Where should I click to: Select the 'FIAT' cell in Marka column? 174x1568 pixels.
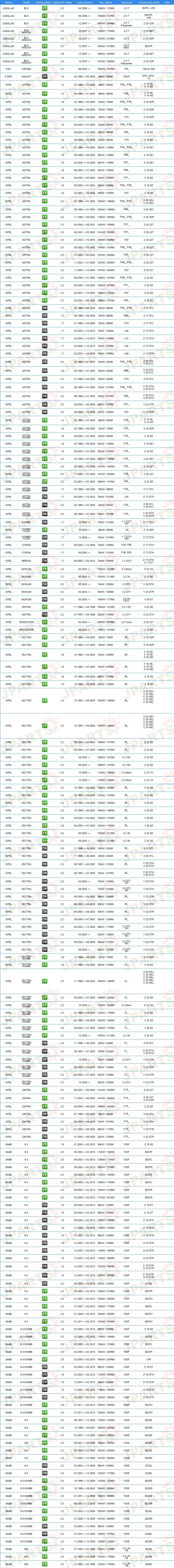pyautogui.click(x=8, y=69)
